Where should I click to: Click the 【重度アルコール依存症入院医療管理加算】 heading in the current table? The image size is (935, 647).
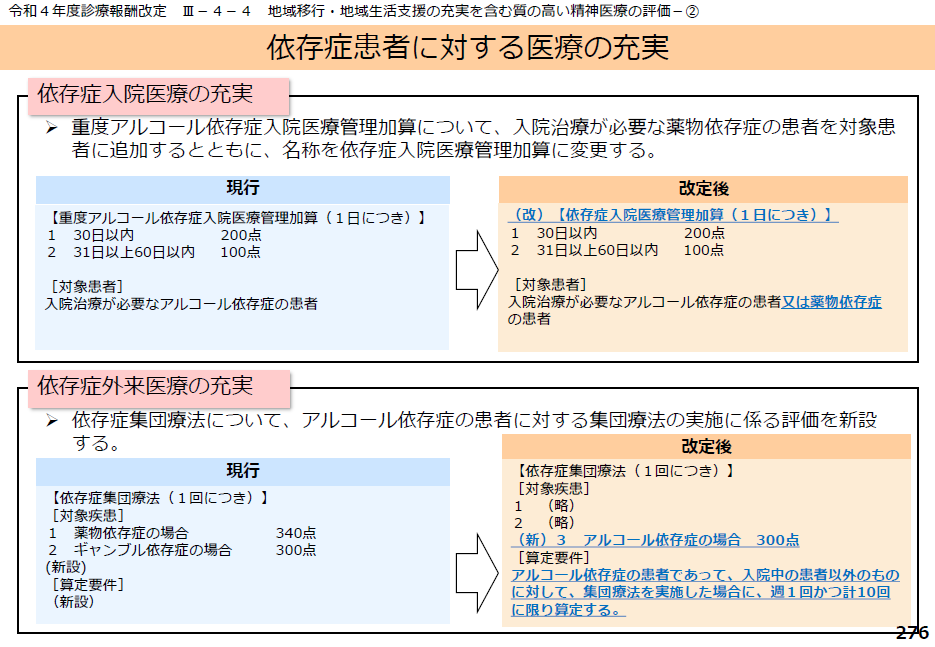coord(238,217)
